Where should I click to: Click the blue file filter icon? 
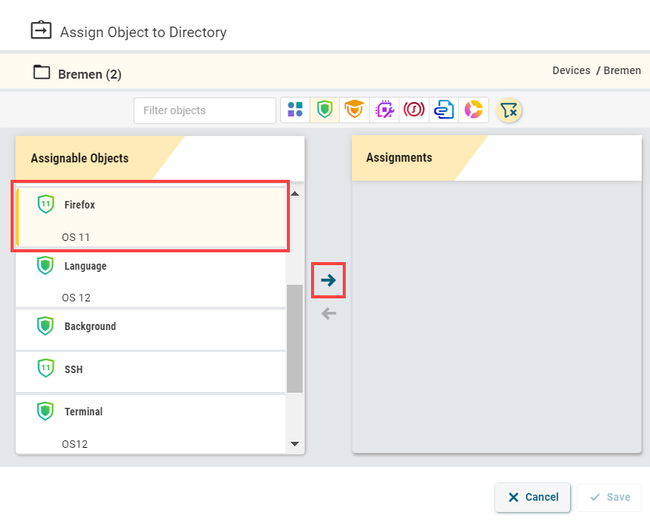(x=443, y=110)
